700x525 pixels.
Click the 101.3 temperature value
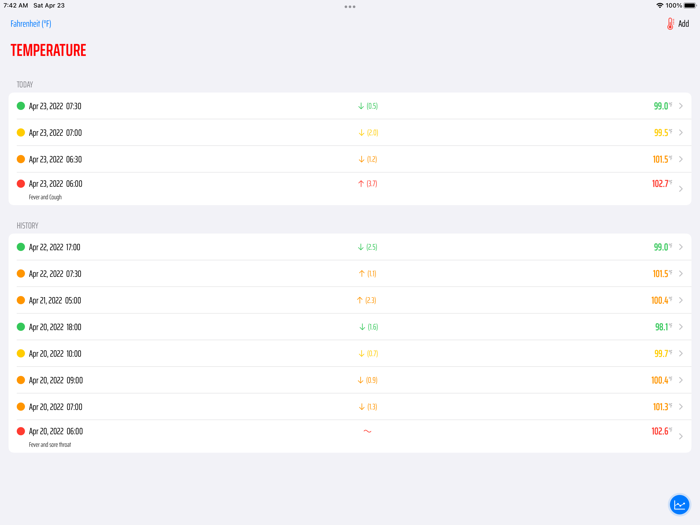pos(662,407)
